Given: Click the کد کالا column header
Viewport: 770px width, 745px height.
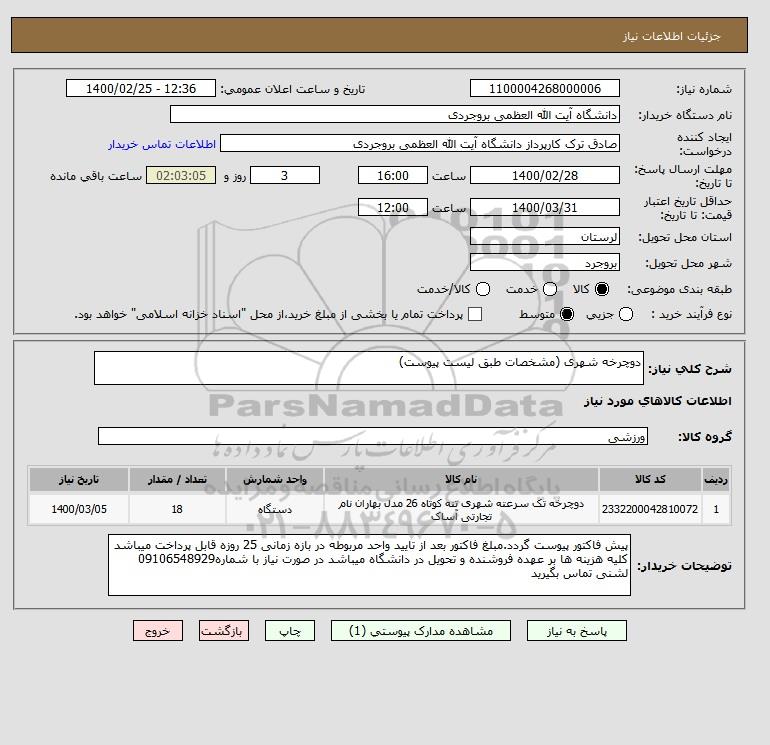Looking at the screenshot, I should [x=650, y=479].
